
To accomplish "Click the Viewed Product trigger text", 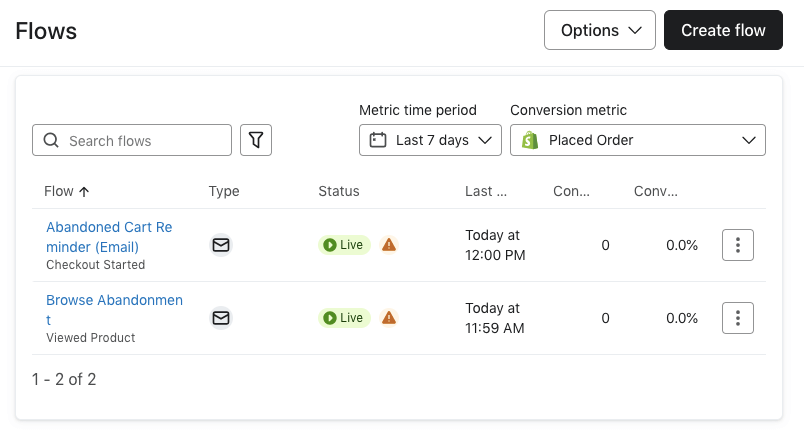I will coord(91,338).
